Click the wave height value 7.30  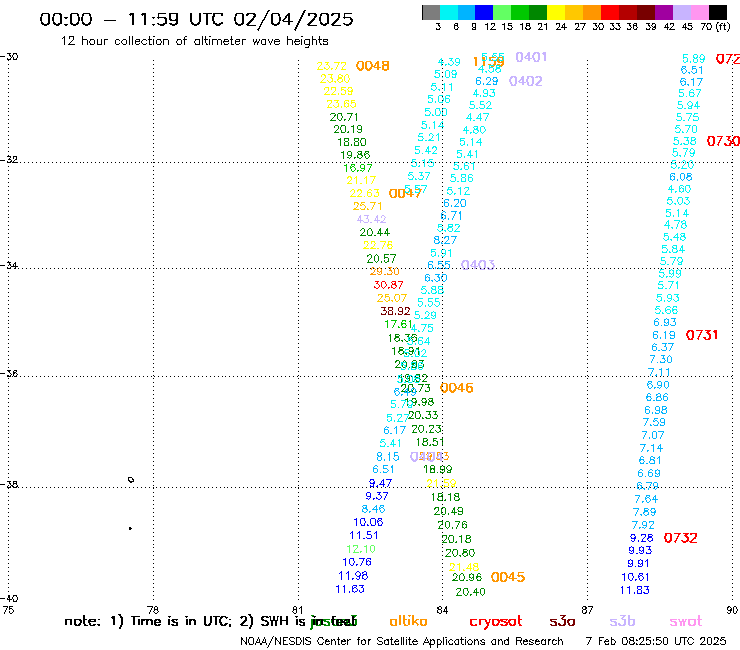pos(661,359)
